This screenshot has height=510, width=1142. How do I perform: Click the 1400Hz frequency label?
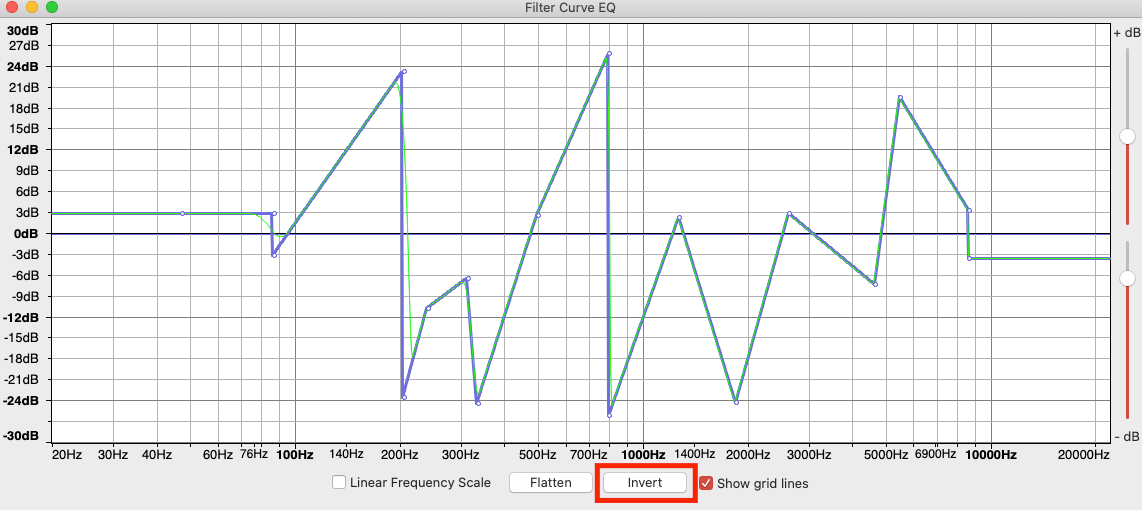694,454
